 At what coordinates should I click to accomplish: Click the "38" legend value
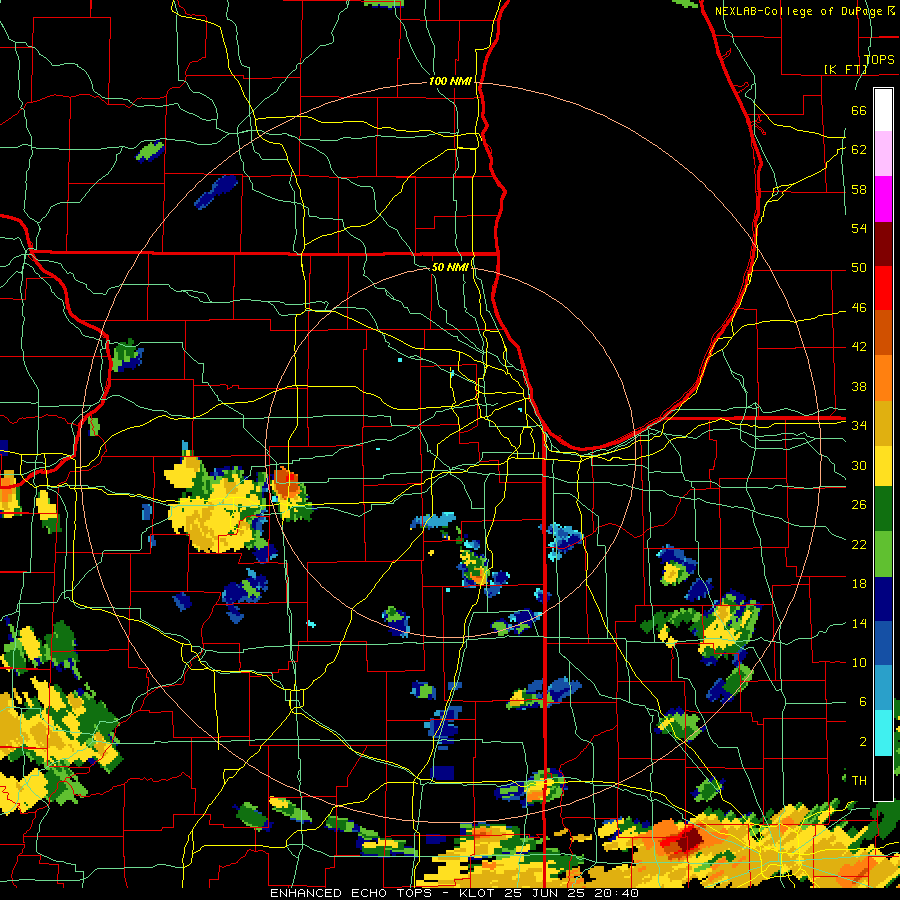(859, 386)
